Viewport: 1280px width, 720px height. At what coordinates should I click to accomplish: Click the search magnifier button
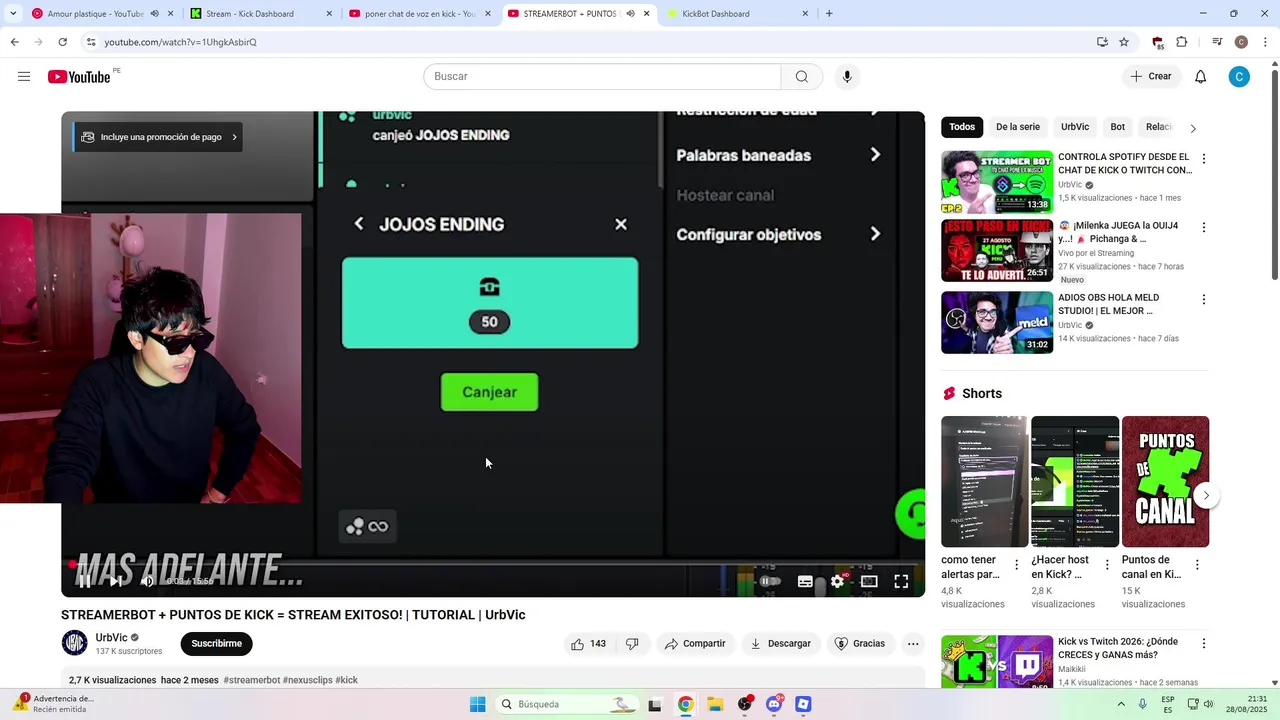click(x=802, y=77)
